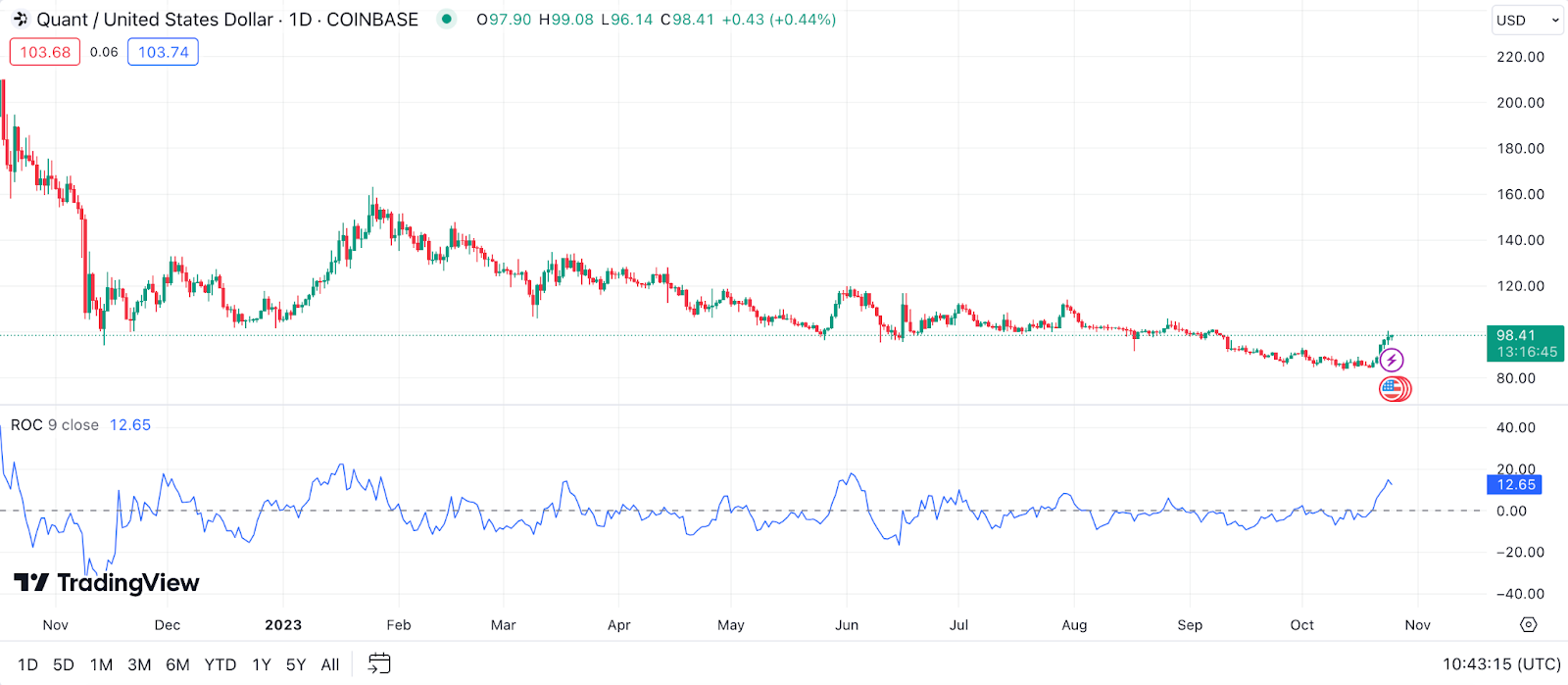Image resolution: width=1568 pixels, height=685 pixels.
Task: Click the +0.43 (+0.44%) change value
Action: point(779,20)
